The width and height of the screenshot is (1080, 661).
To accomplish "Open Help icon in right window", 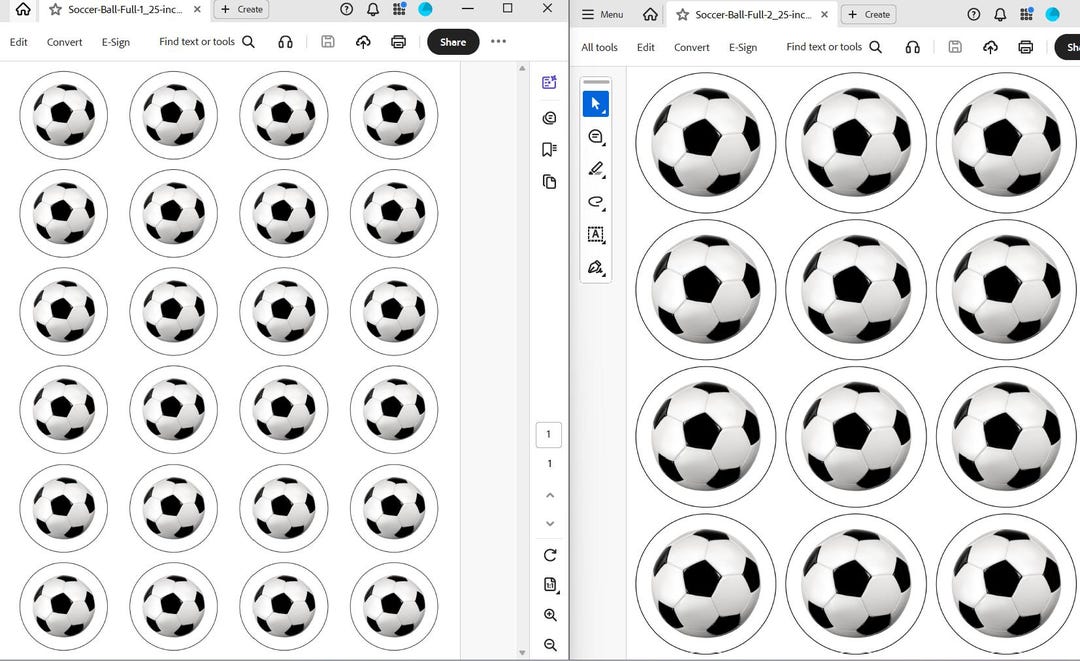I will (x=974, y=14).
